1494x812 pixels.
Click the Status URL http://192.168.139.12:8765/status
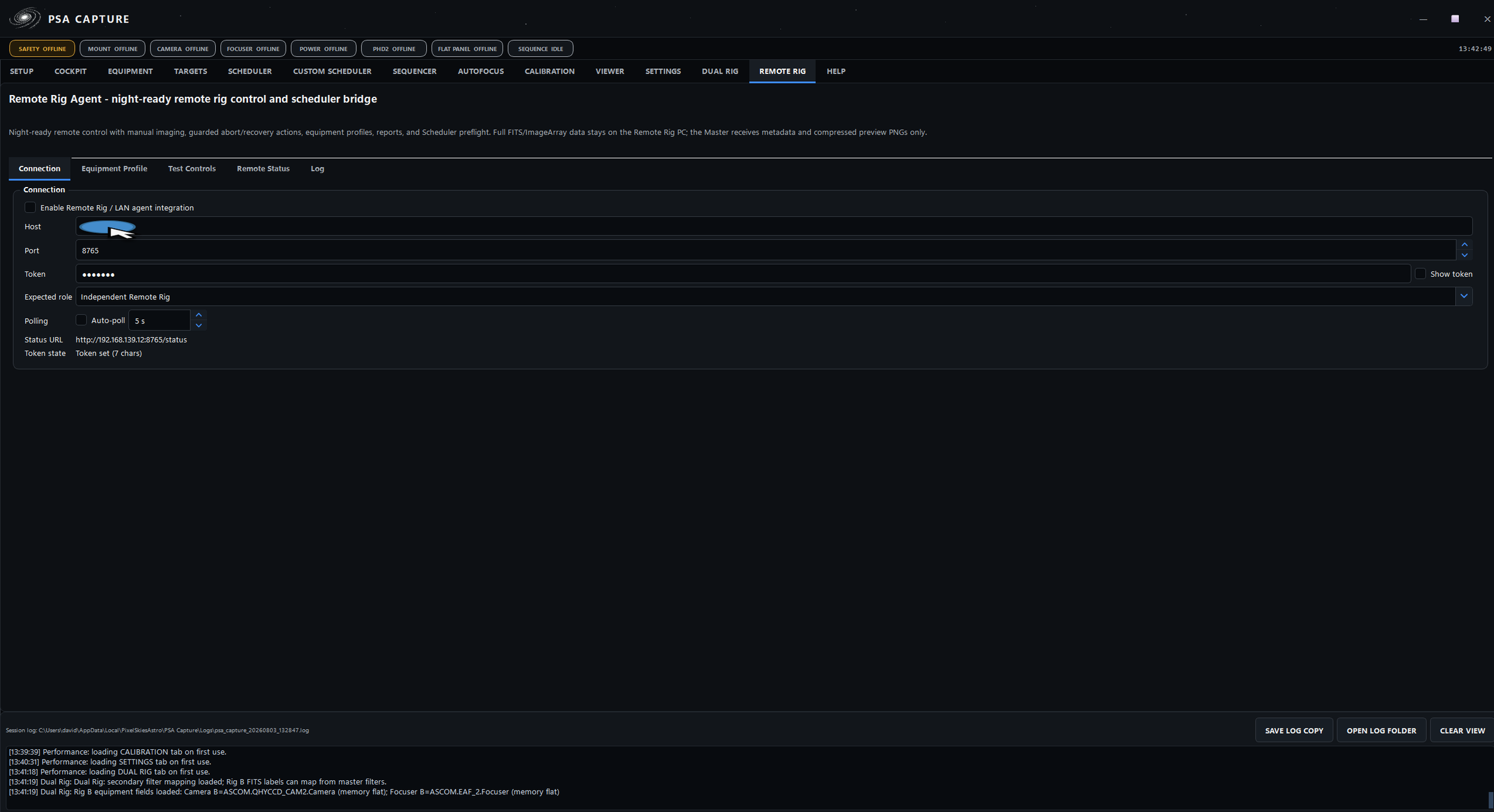click(131, 339)
